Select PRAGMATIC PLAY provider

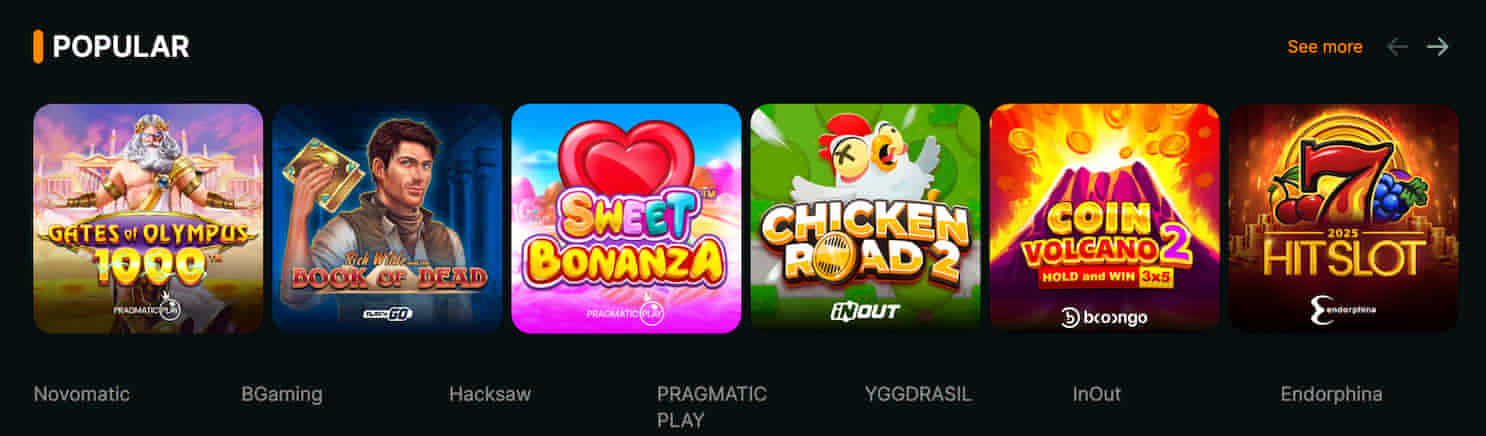pos(712,406)
